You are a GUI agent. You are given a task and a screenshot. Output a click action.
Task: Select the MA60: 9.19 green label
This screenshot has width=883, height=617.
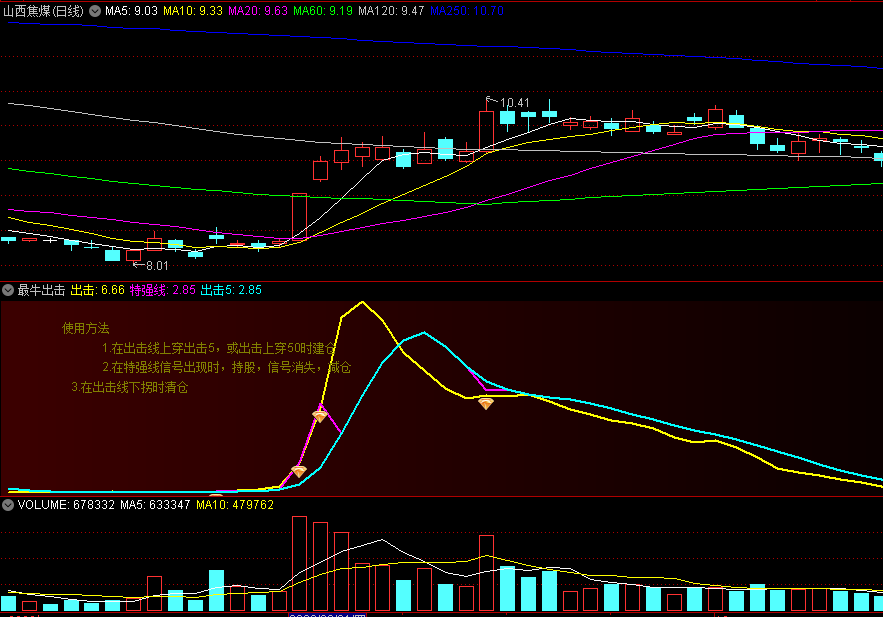coord(323,11)
